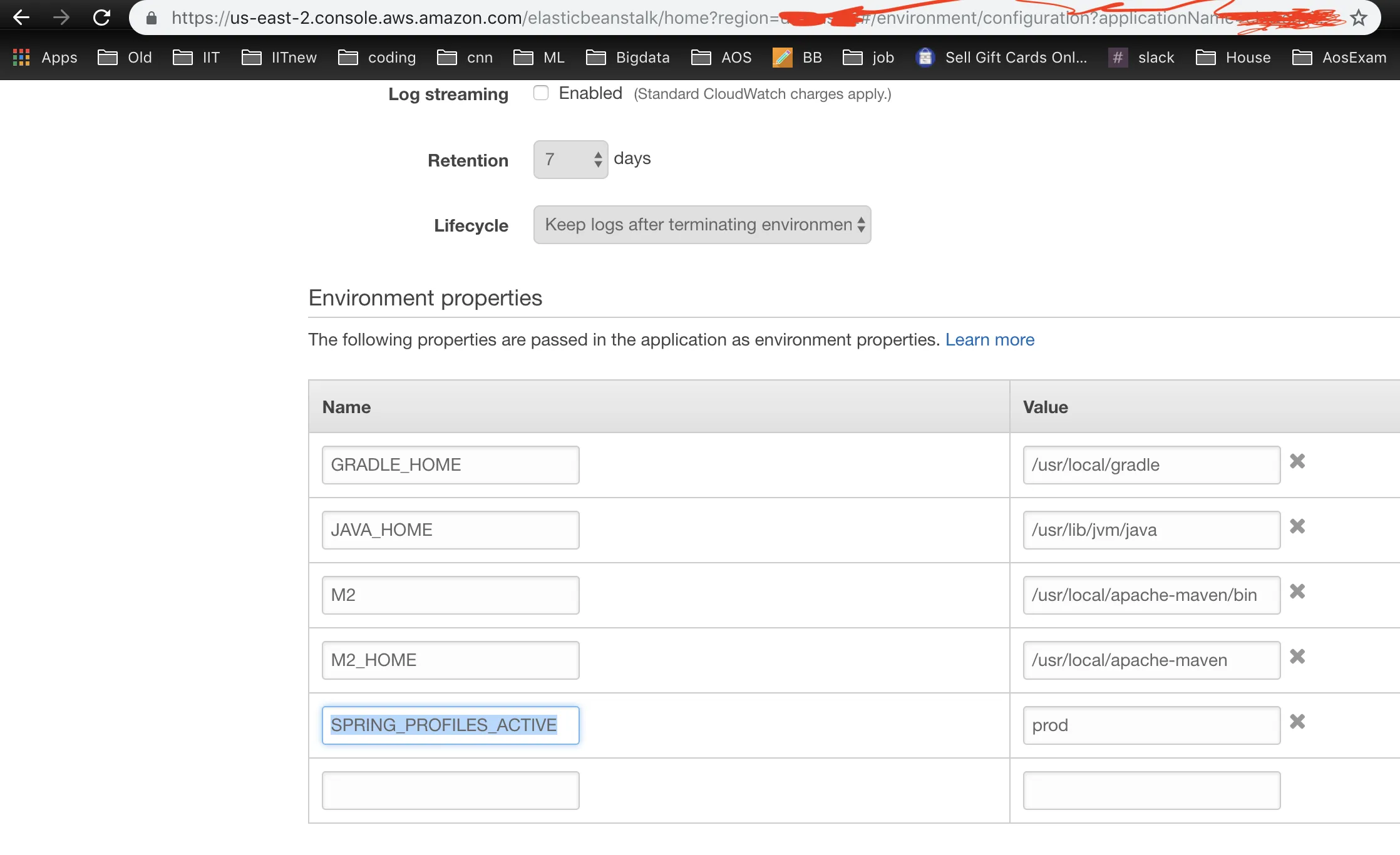The height and width of the screenshot is (855, 1400).
Task: Expand the Lifecycle dropdown
Action: coord(702,225)
